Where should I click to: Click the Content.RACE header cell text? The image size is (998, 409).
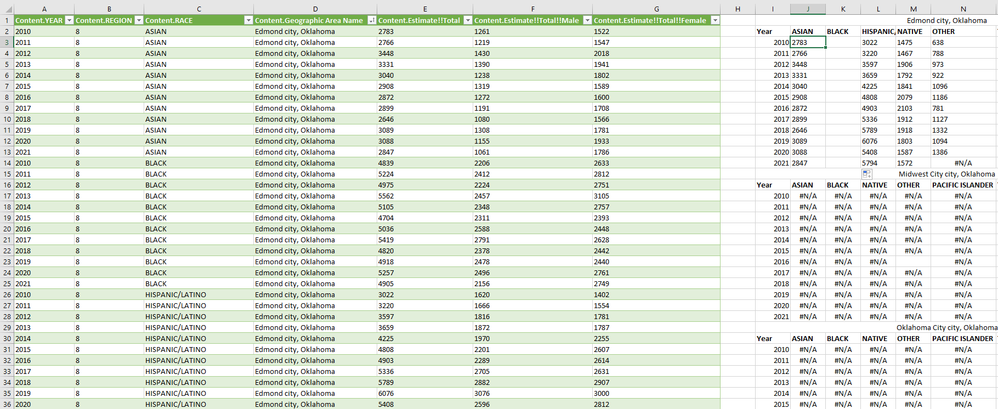click(x=174, y=20)
